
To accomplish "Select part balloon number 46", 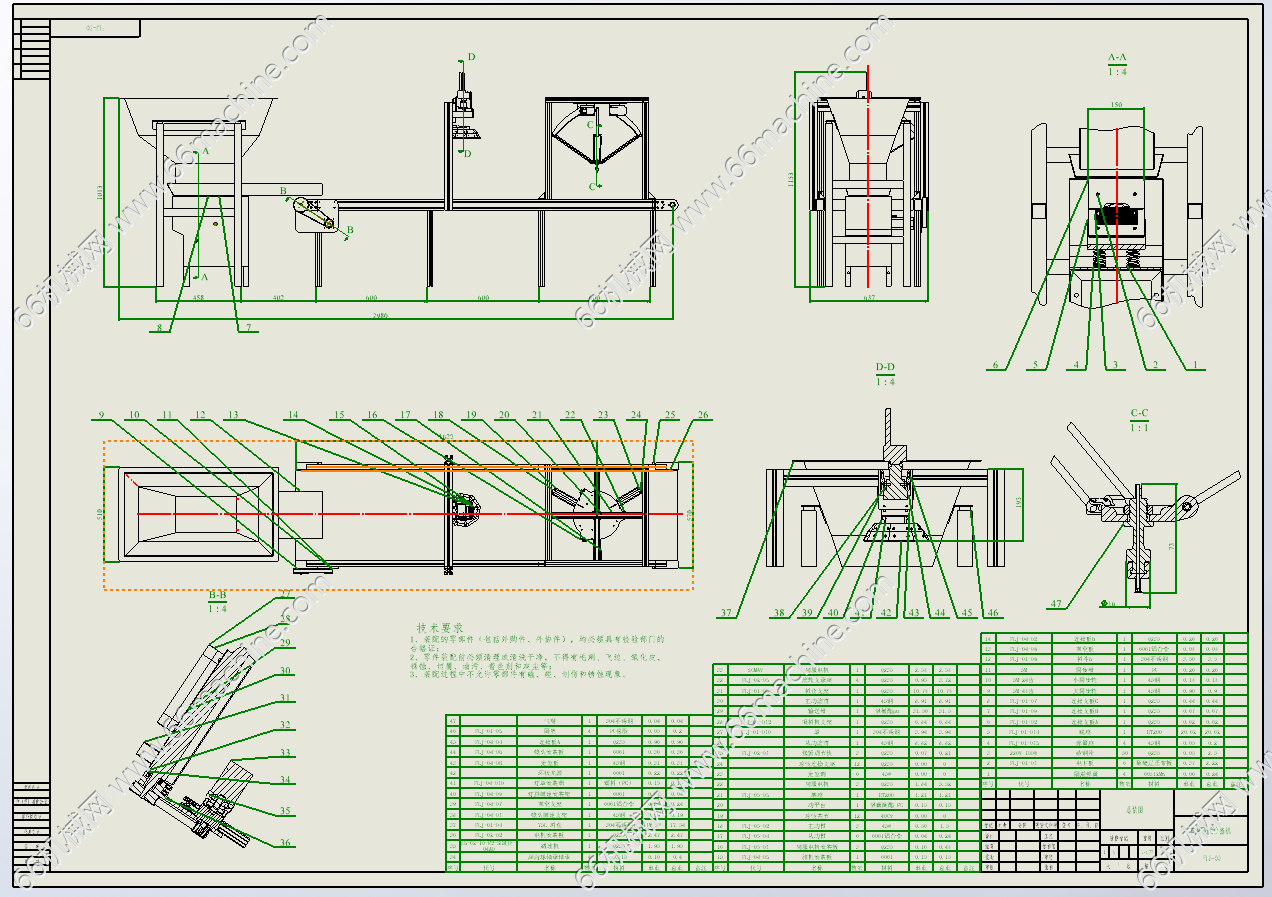I will (x=991, y=612).
